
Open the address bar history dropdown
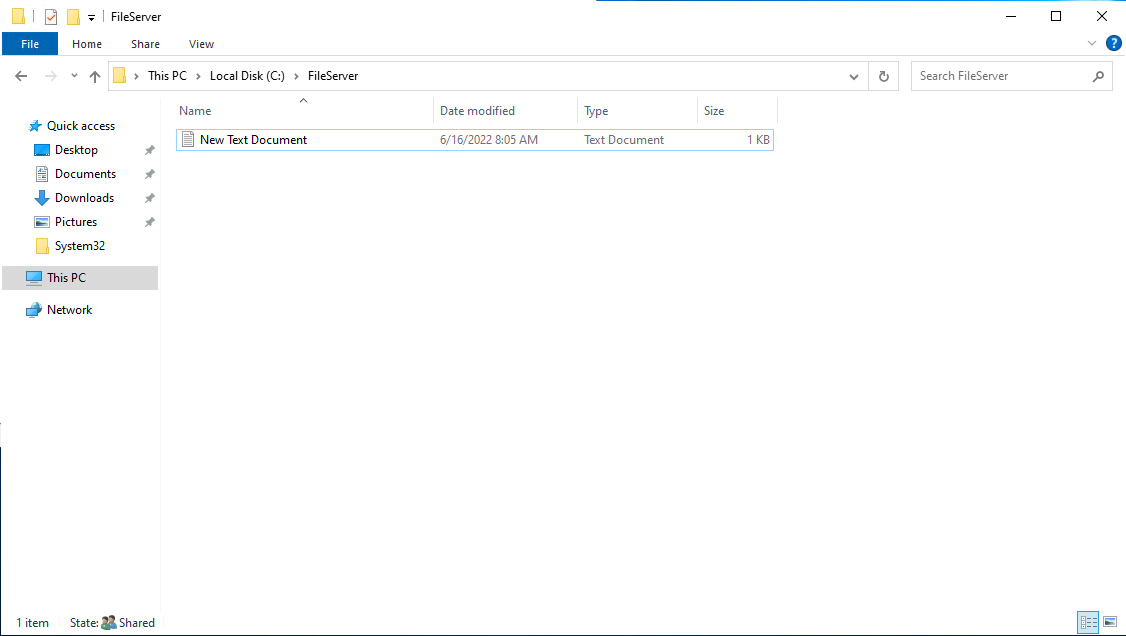click(854, 76)
